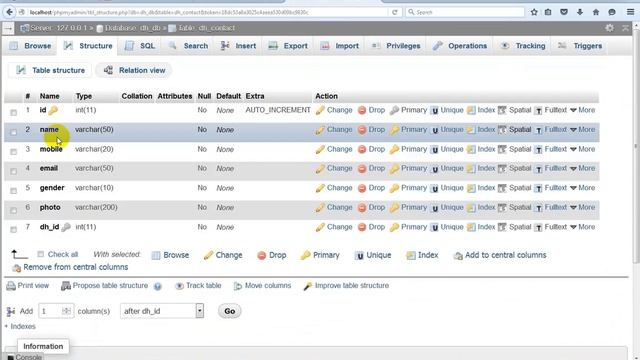Viewport: 640px width, 360px height.
Task: Click With selected Drop link
Action: pyautogui.click(x=272, y=255)
